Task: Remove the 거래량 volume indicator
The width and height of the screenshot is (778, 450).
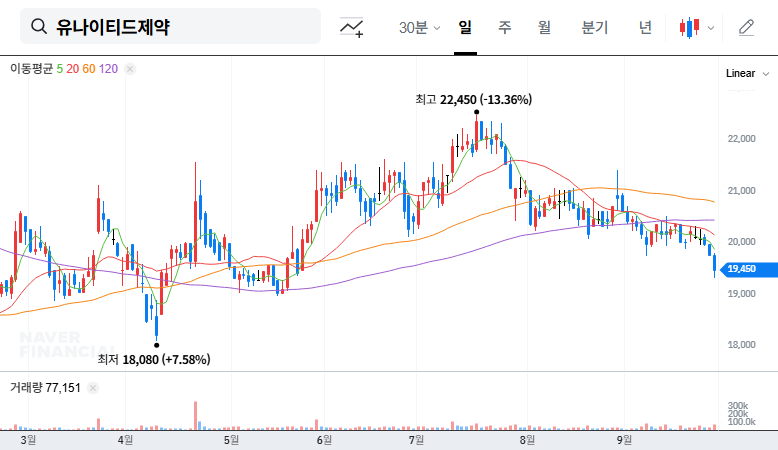Action: (93, 388)
